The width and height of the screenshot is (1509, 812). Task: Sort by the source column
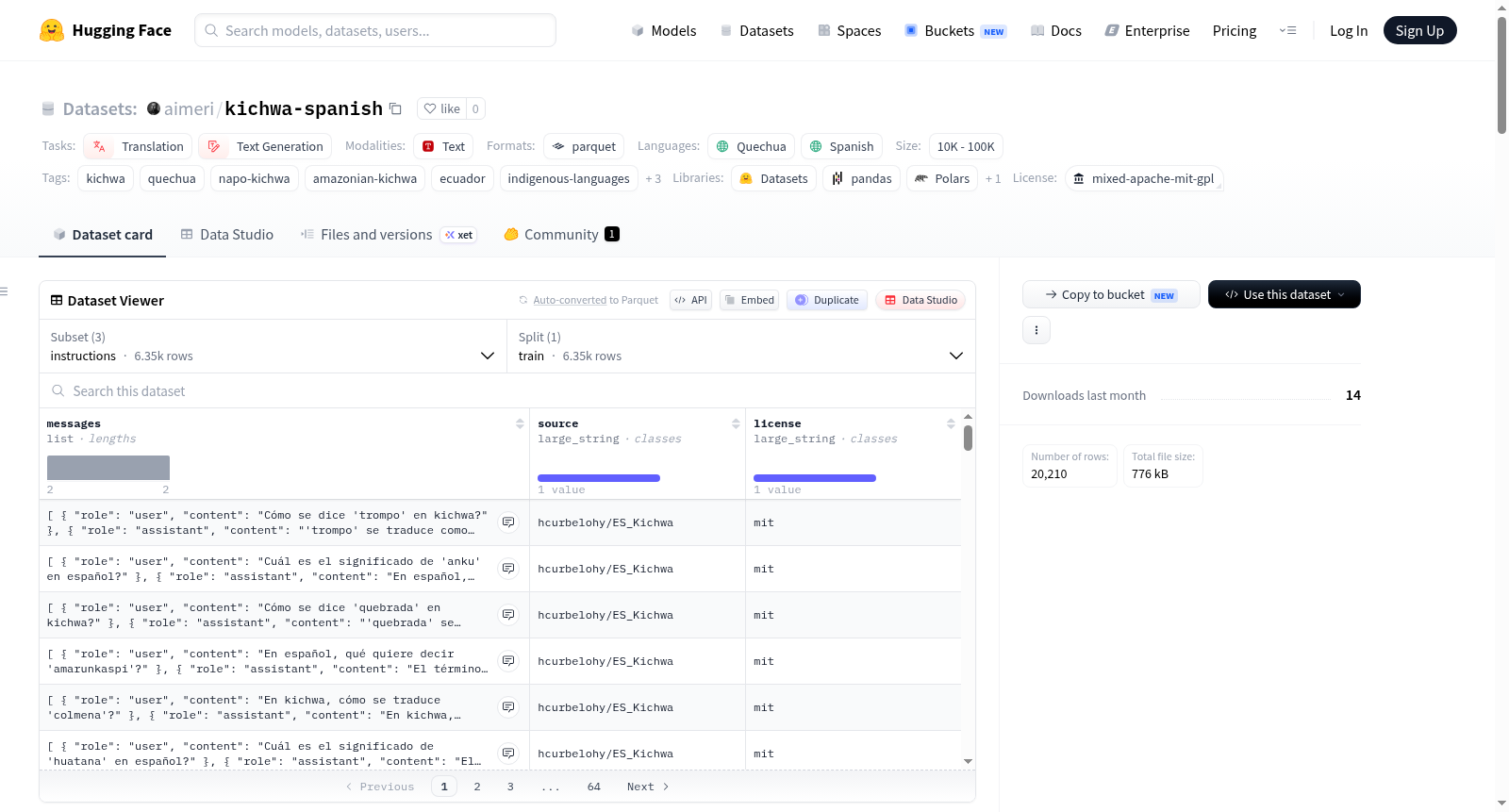tap(736, 424)
